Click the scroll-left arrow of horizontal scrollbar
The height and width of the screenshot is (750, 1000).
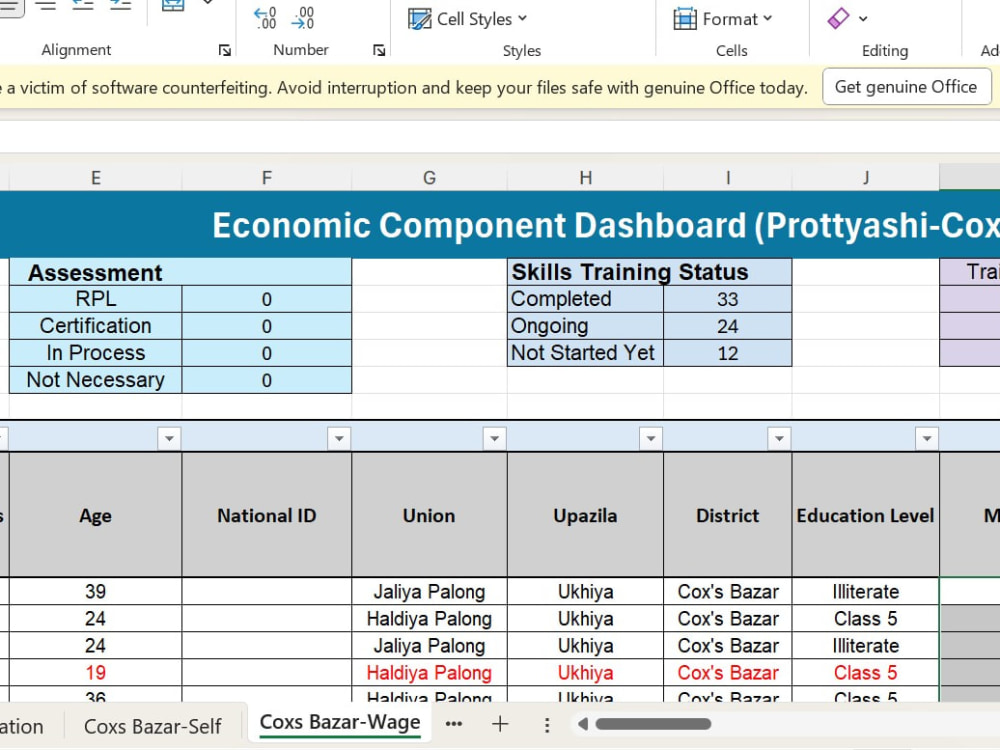point(582,724)
